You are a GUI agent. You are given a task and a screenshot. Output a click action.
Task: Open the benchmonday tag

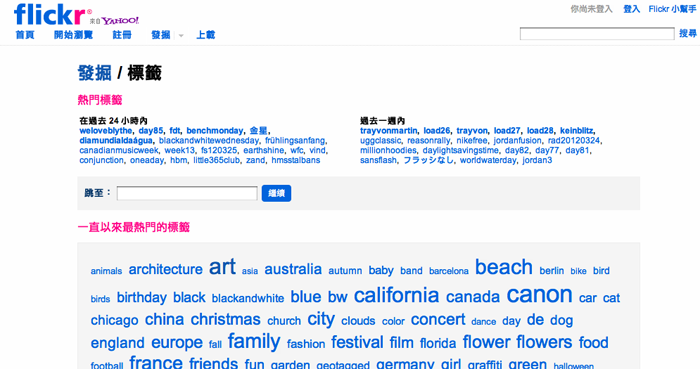coord(215,131)
